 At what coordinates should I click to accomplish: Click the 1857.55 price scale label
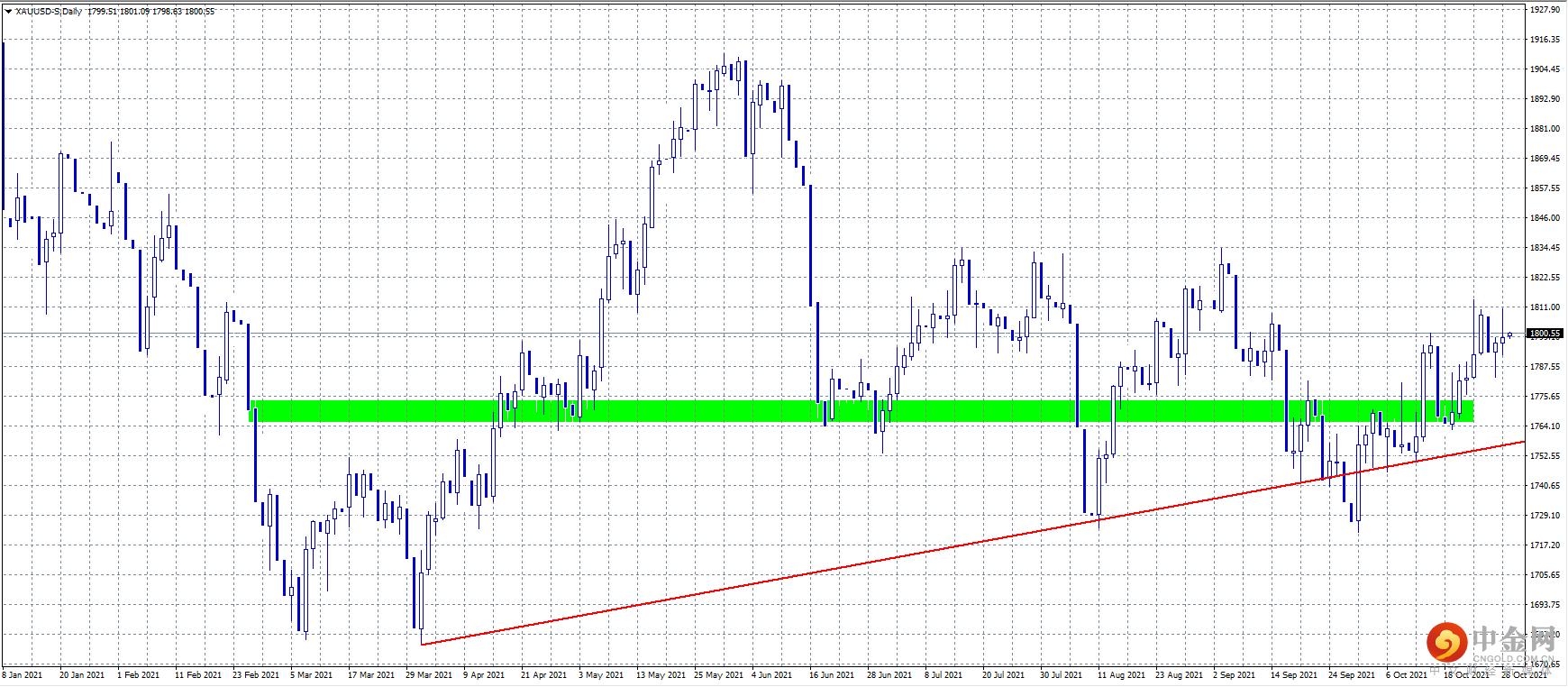(1545, 188)
